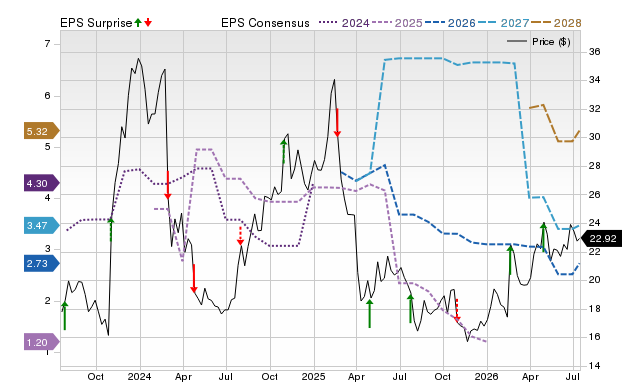This screenshot has width=640, height=382.
Task: Click the 2025 x-axis label
Action: click(x=313, y=376)
